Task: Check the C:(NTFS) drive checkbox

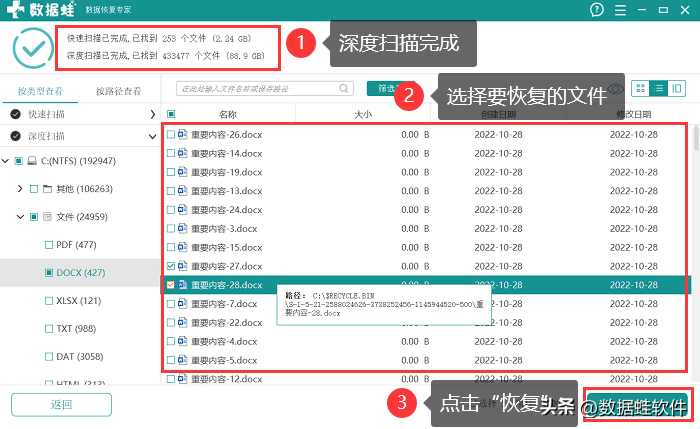Action: pos(19,161)
